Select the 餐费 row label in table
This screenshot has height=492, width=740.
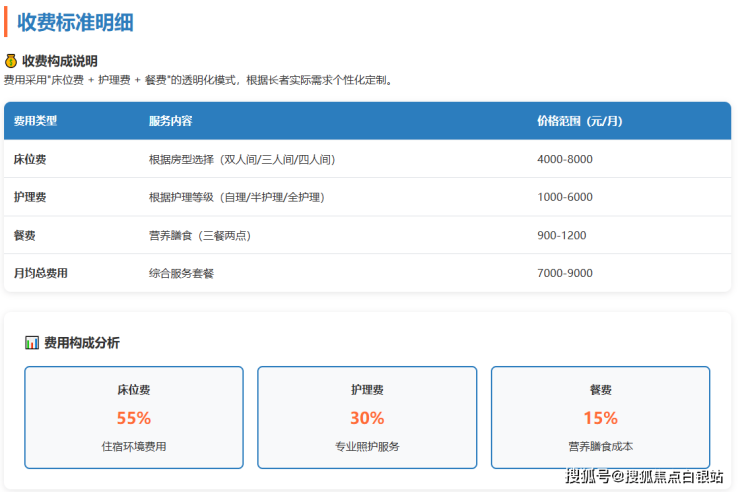[25, 235]
